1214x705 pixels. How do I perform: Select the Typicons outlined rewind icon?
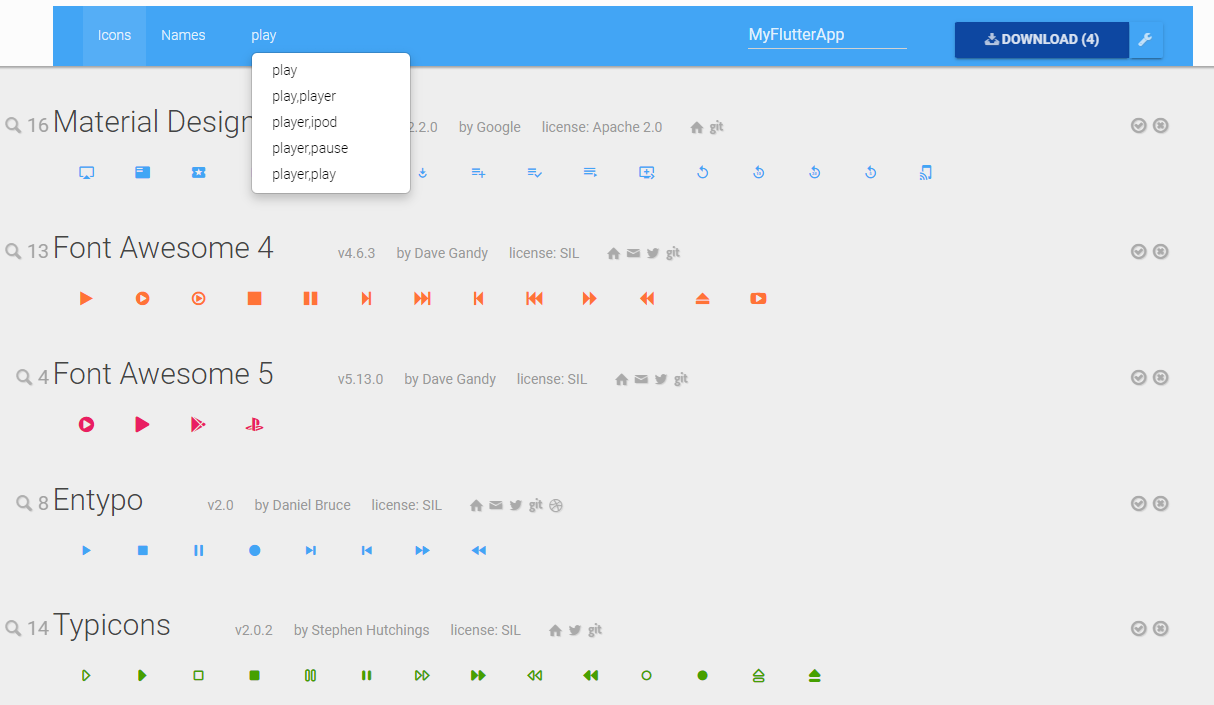coord(535,676)
